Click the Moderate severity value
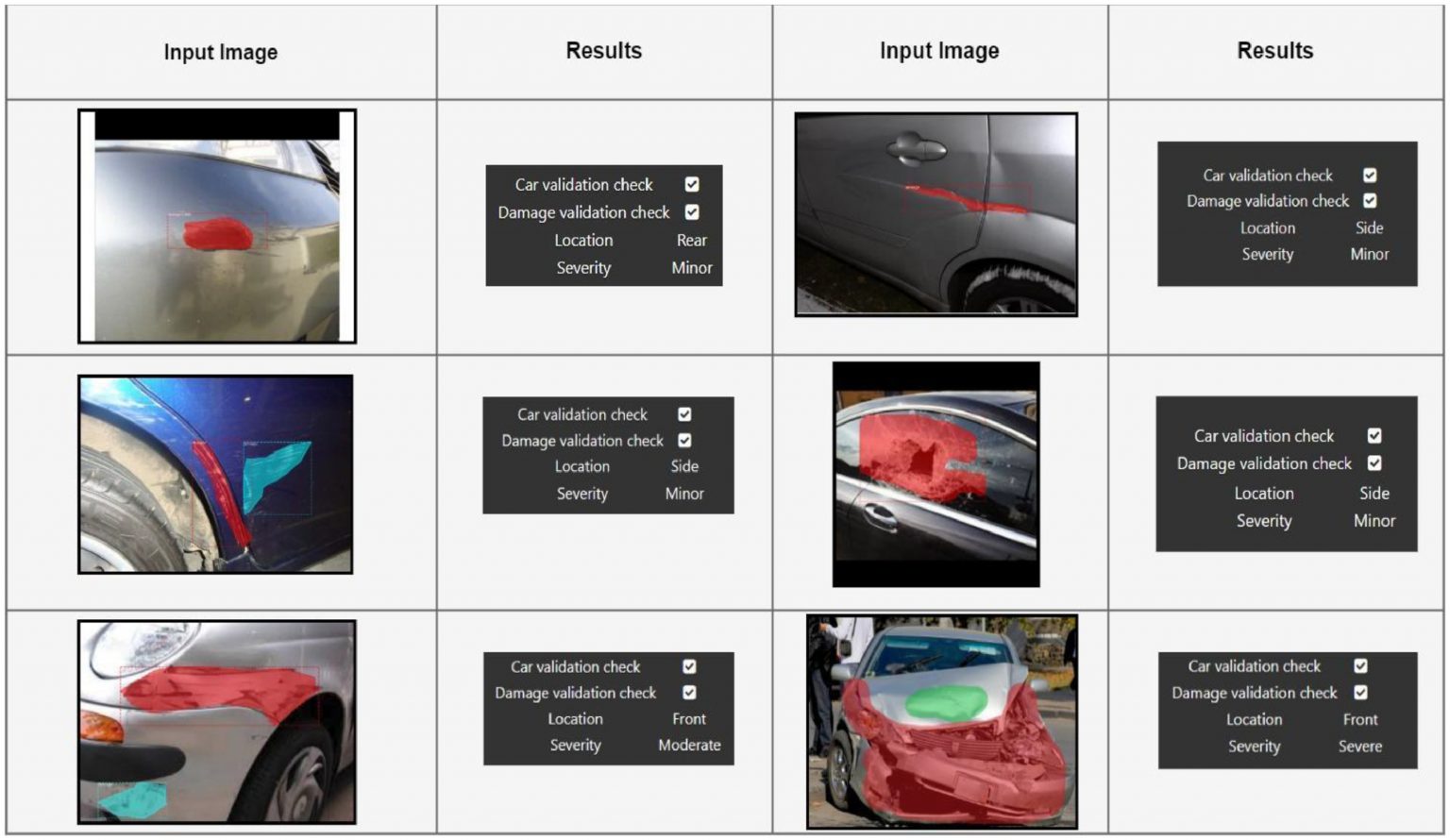1450x840 pixels. (x=689, y=746)
